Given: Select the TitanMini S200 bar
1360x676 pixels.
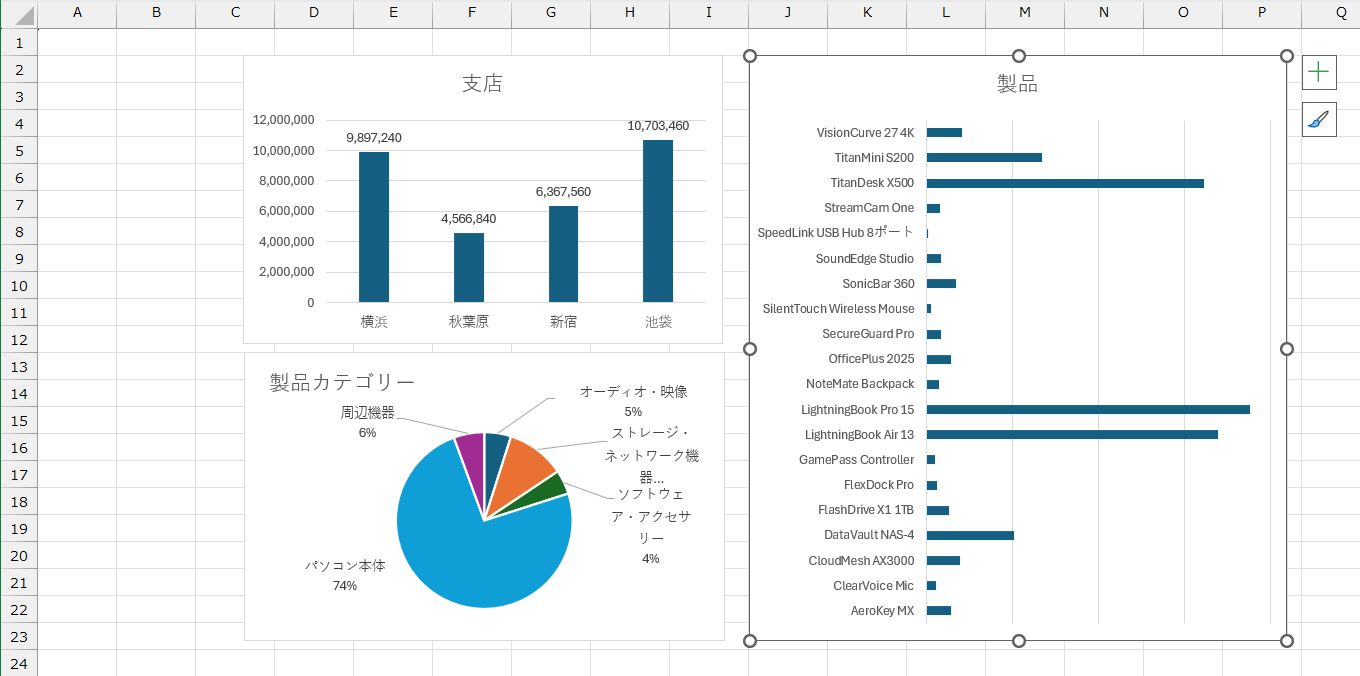Looking at the screenshot, I should tap(984, 157).
